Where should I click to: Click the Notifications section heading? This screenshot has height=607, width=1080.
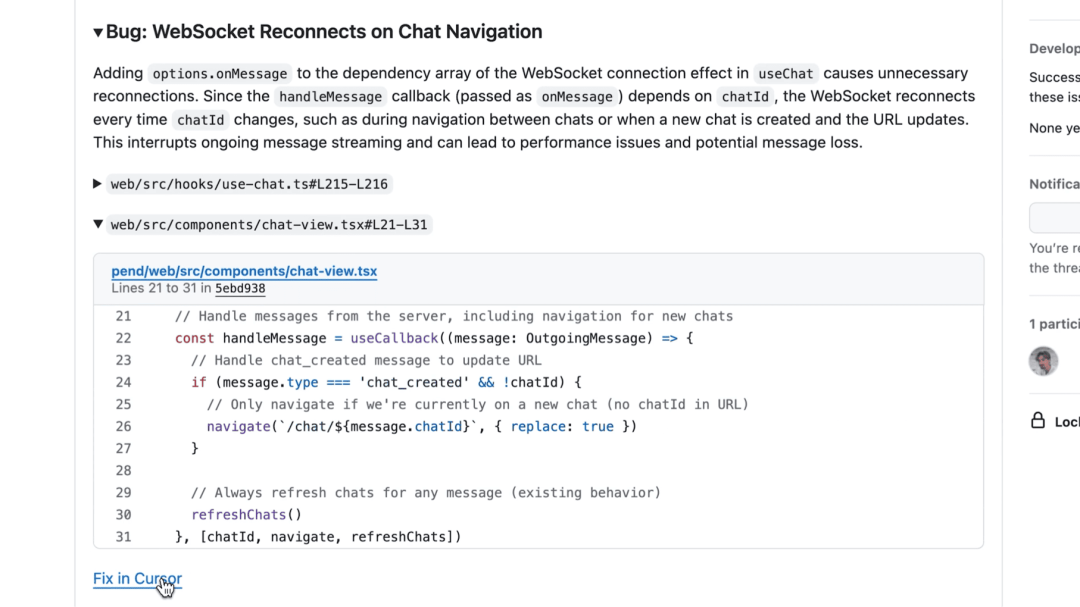(x=1055, y=184)
